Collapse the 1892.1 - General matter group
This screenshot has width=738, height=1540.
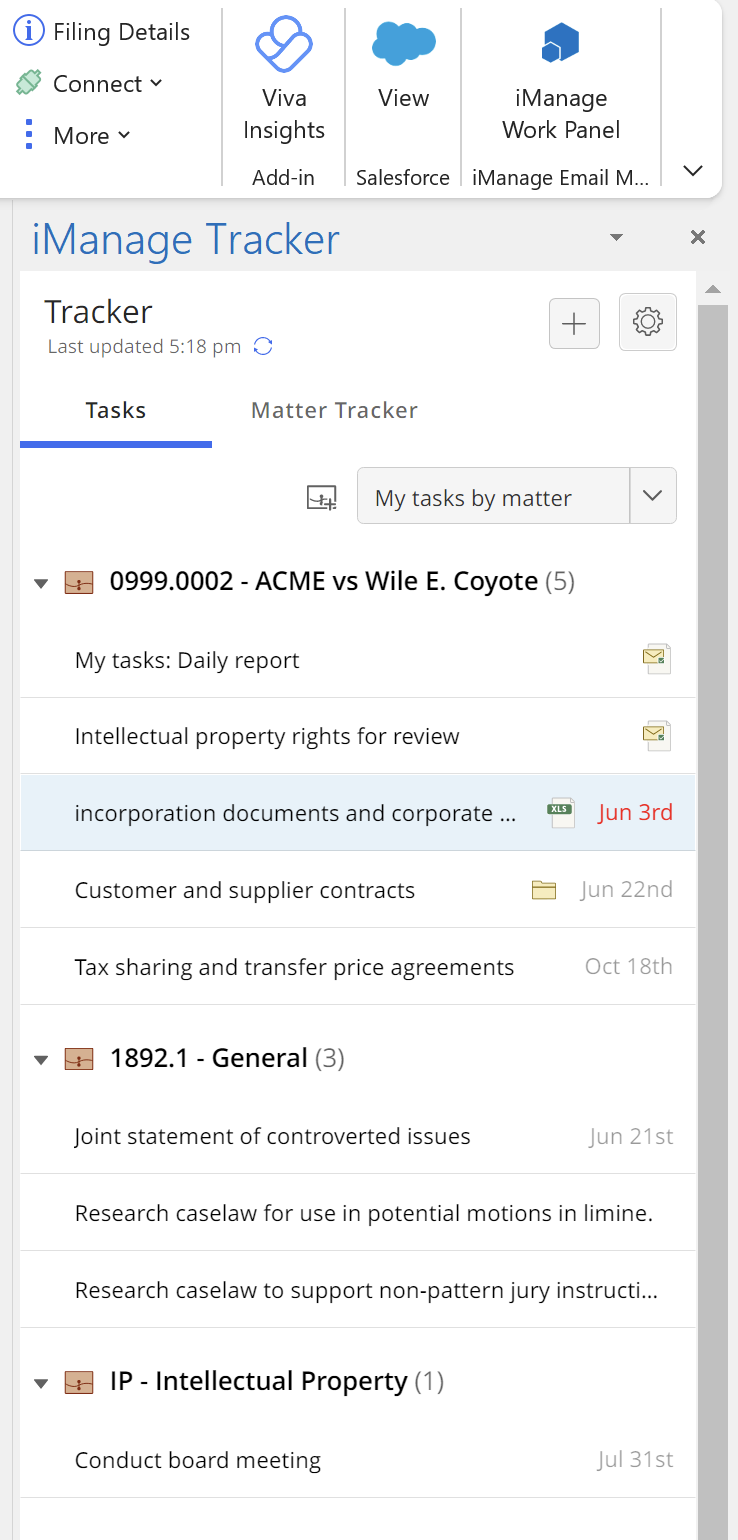[41, 1060]
